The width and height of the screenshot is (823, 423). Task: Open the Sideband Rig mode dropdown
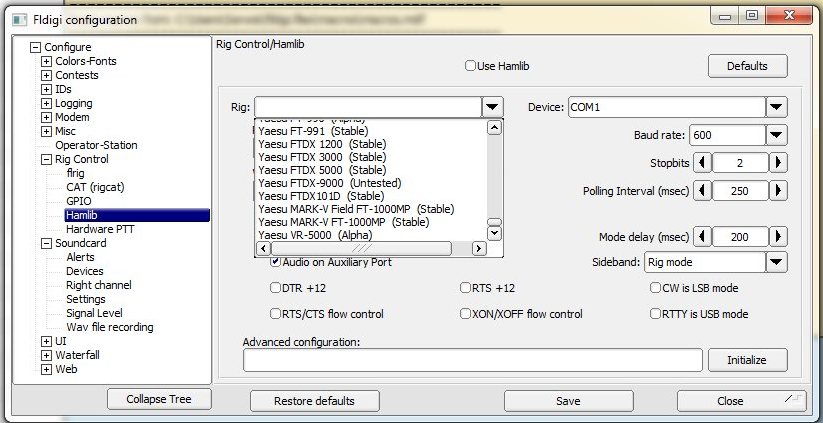click(776, 262)
